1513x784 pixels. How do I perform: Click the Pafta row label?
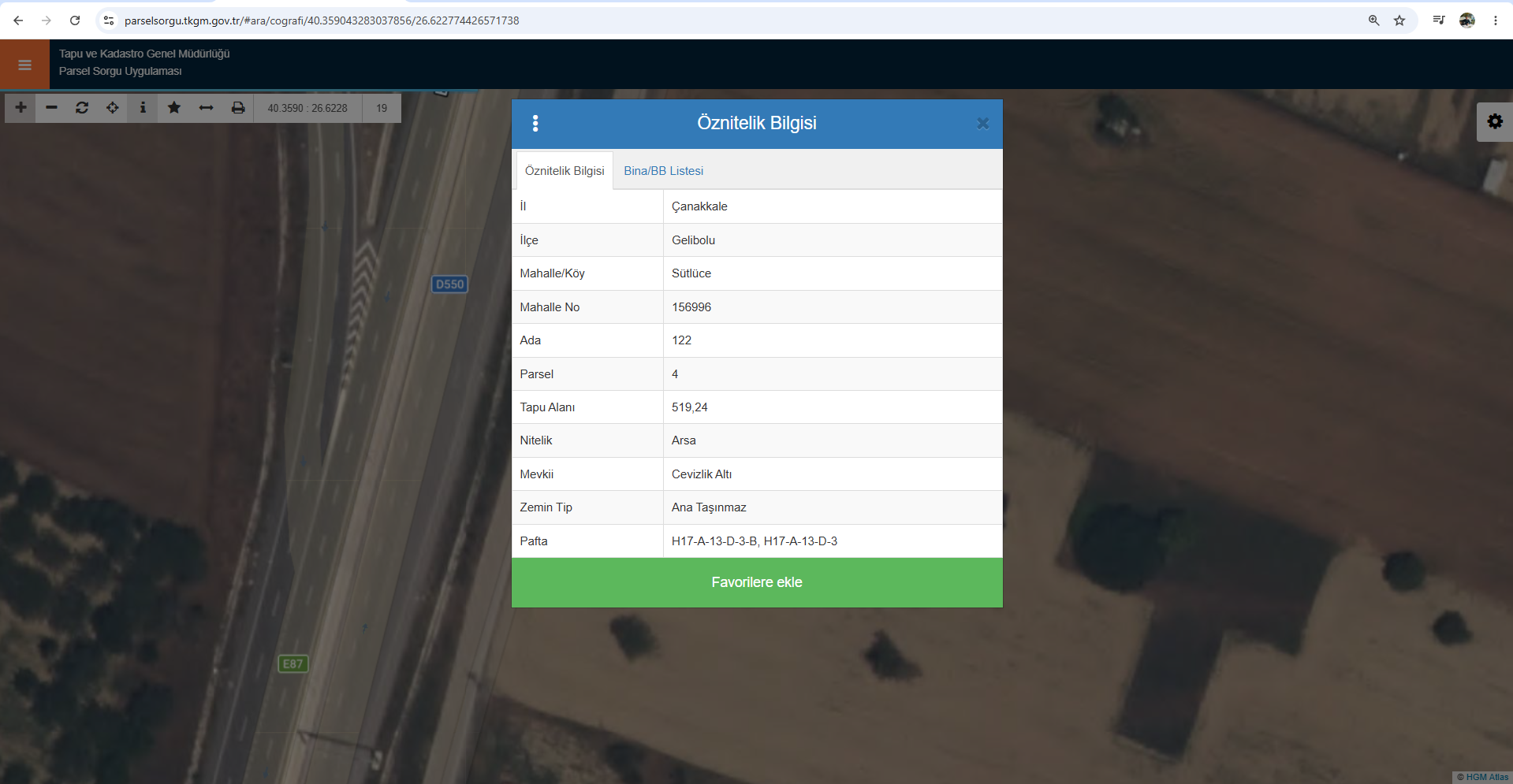[534, 541]
